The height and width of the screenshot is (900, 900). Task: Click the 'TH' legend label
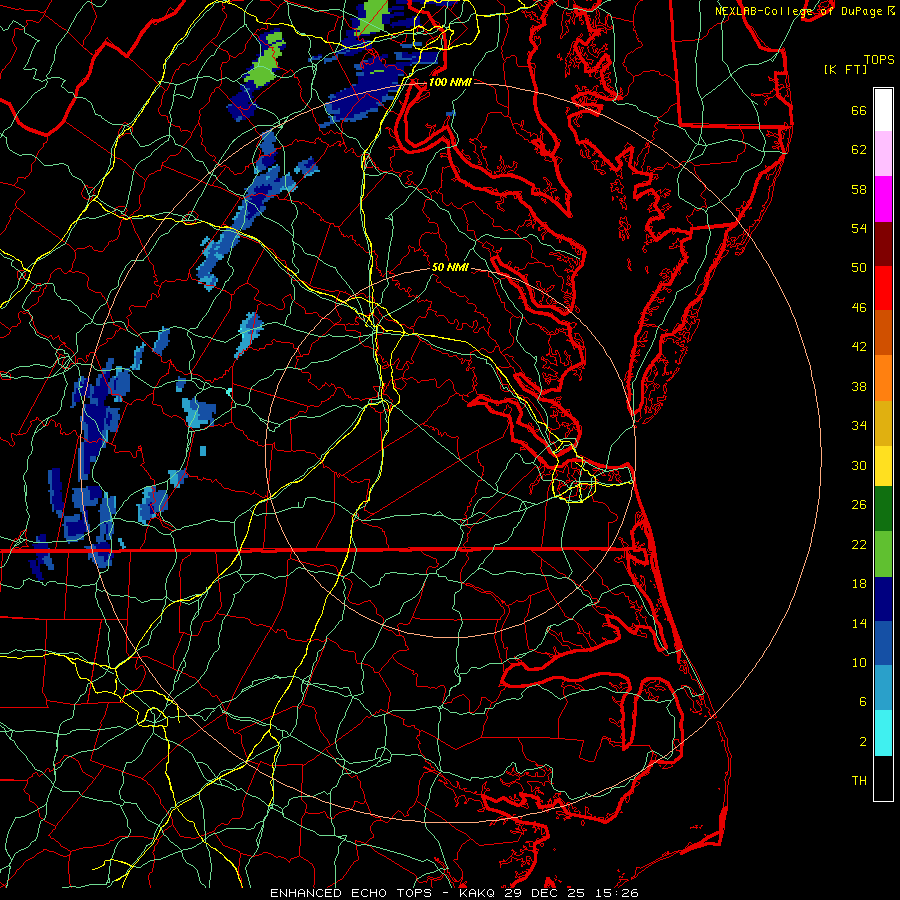pyautogui.click(x=859, y=781)
